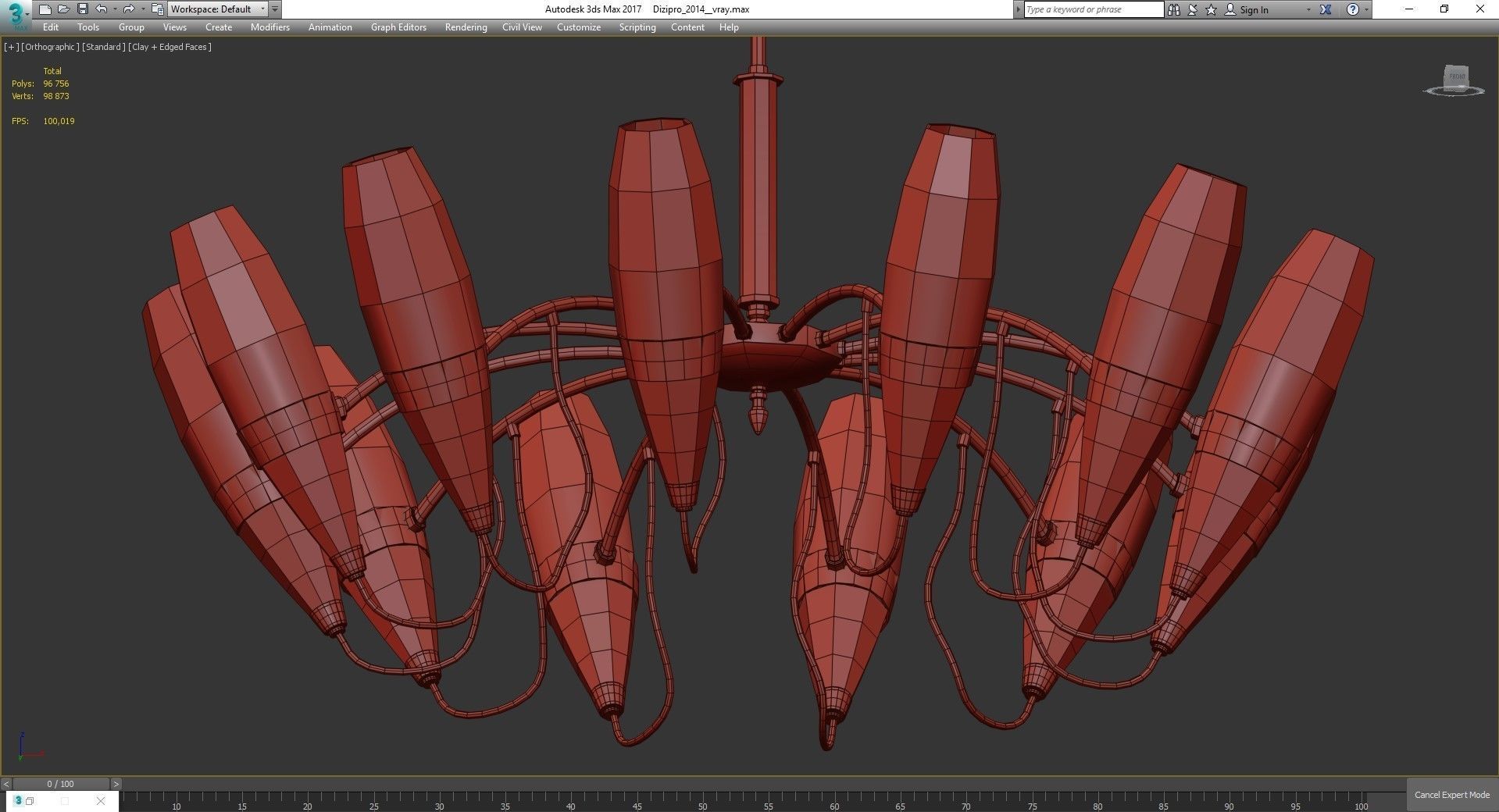Open the Workspace: Default dropdown
The width and height of the screenshot is (1499, 812).
(x=218, y=9)
